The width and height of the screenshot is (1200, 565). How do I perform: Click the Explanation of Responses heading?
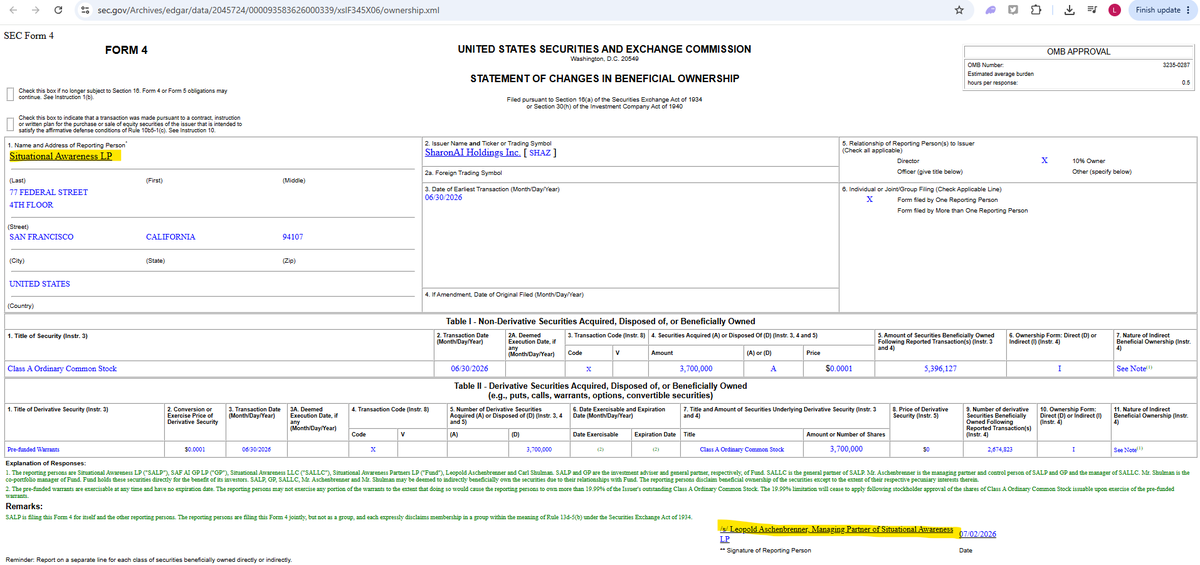click(x=46, y=464)
